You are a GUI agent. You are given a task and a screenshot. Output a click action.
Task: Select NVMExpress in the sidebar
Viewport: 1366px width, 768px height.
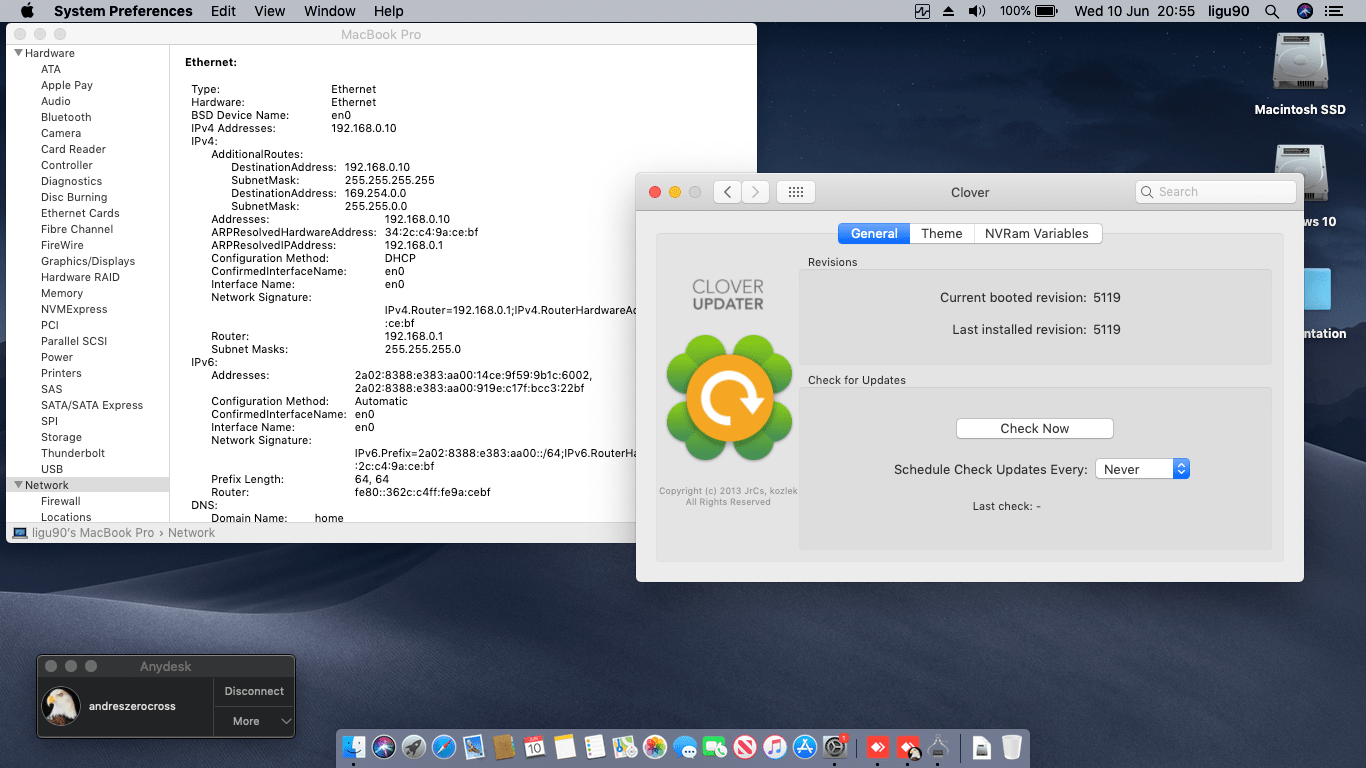point(74,309)
